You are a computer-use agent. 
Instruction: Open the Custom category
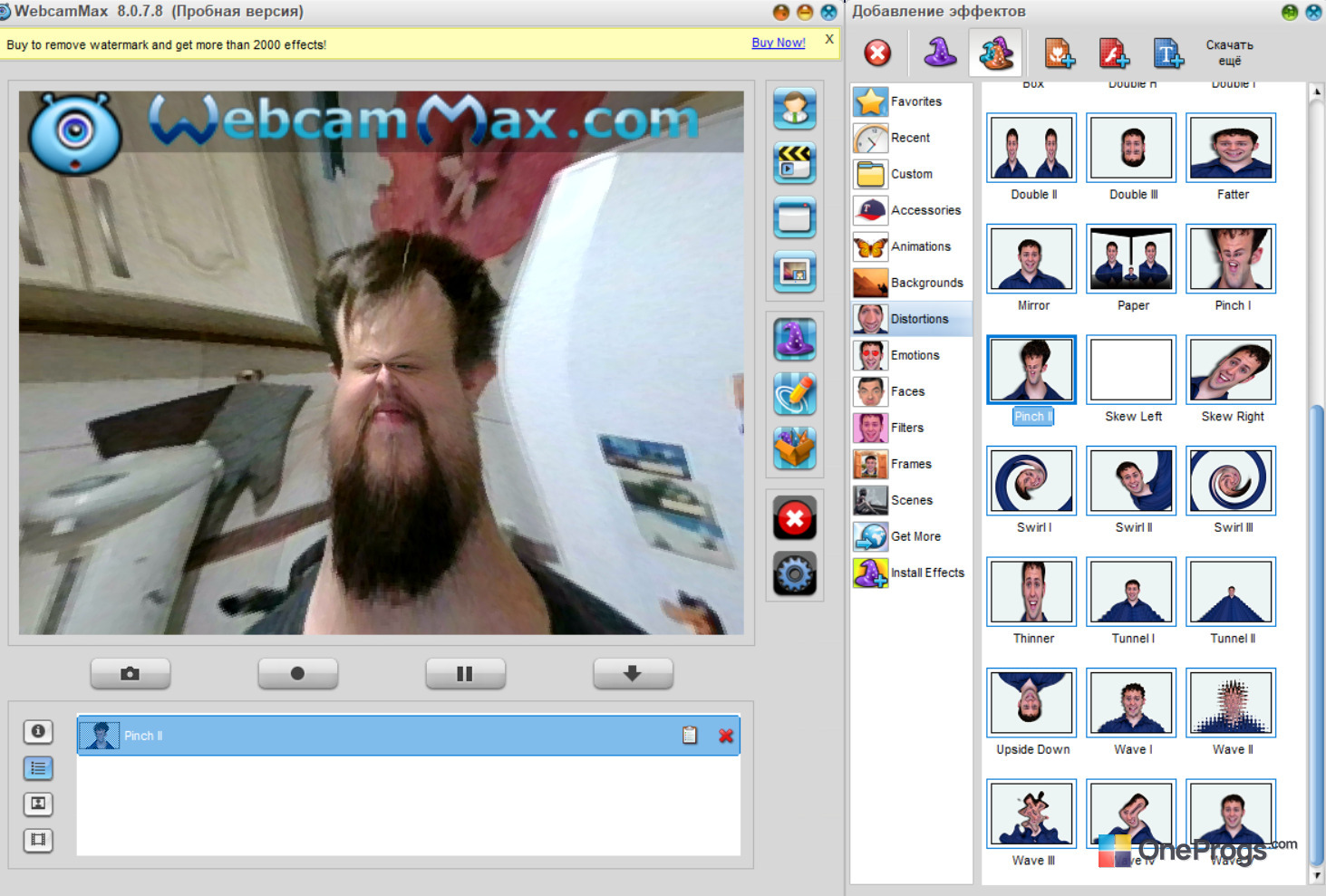(911, 174)
